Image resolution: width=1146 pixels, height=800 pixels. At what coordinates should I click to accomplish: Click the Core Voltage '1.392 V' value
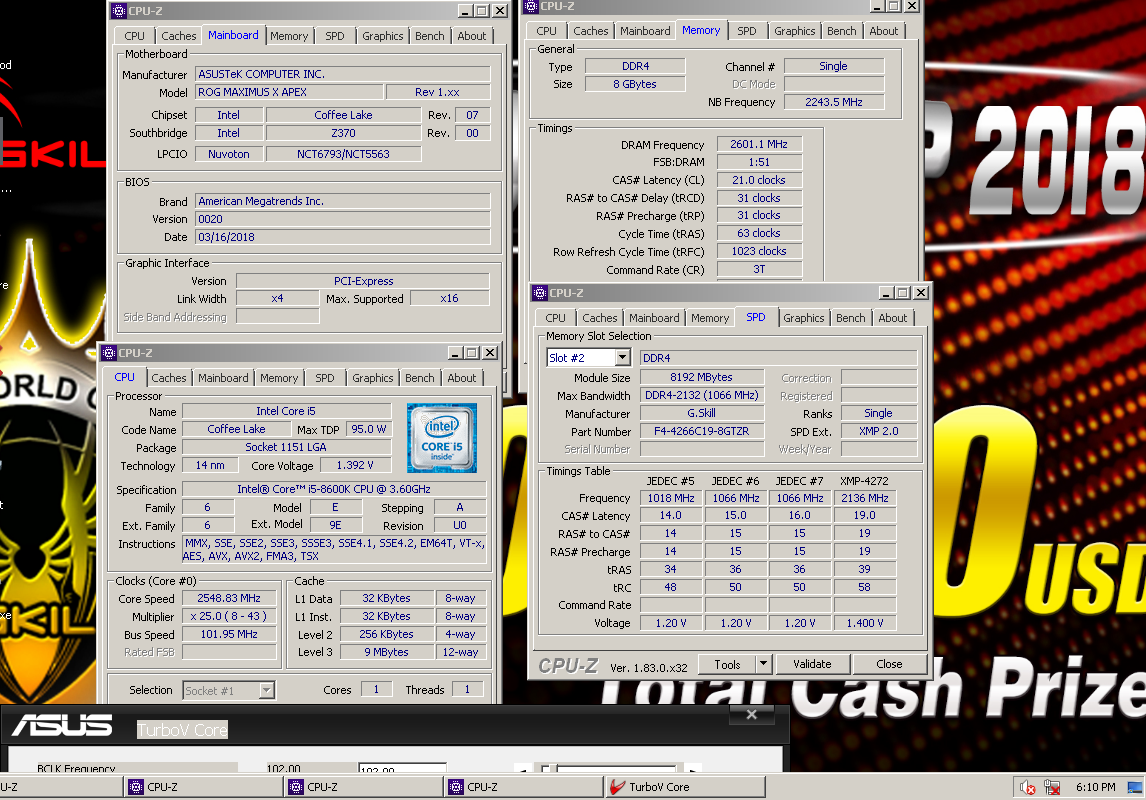click(x=355, y=465)
